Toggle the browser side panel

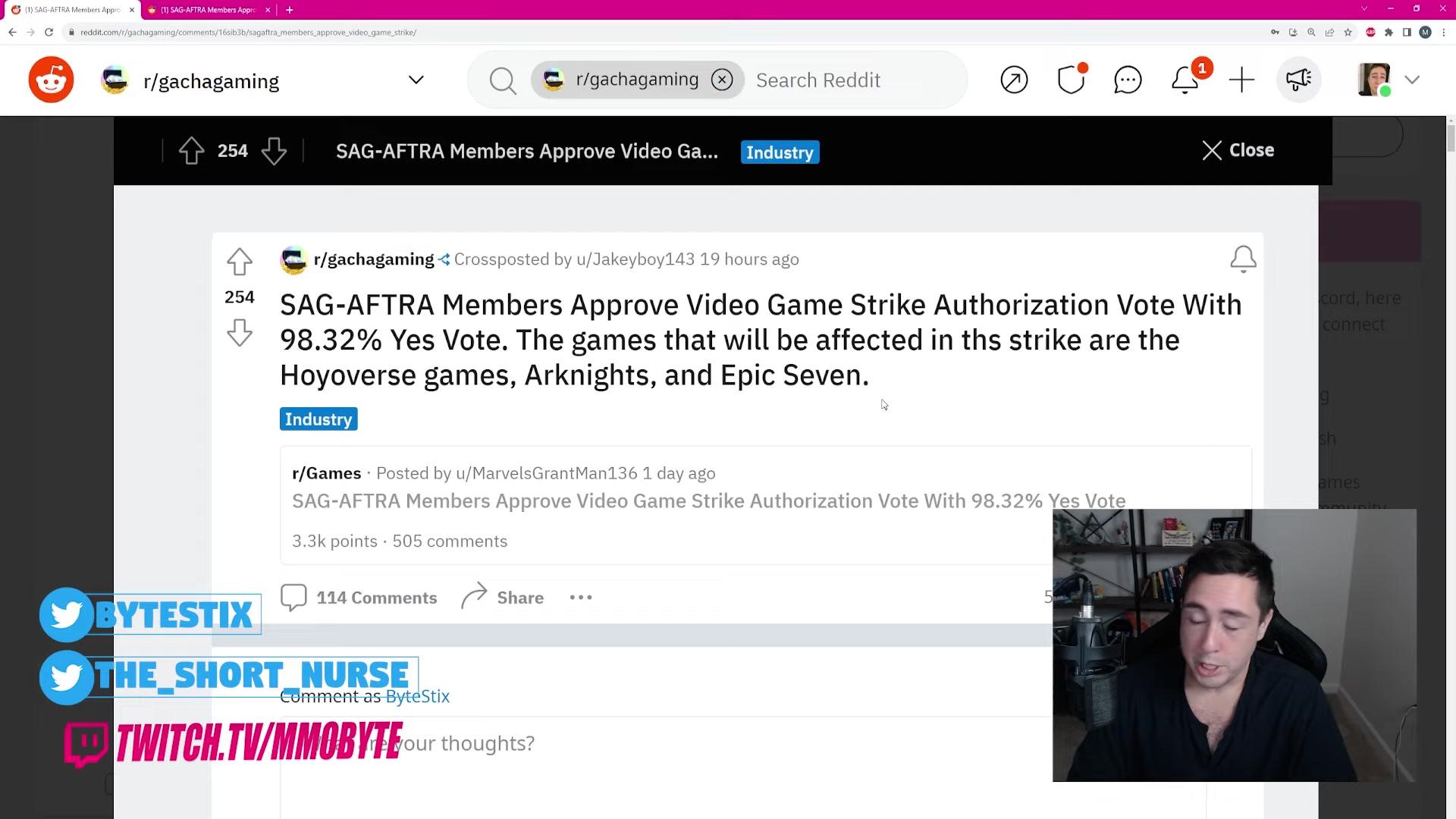click(1407, 32)
